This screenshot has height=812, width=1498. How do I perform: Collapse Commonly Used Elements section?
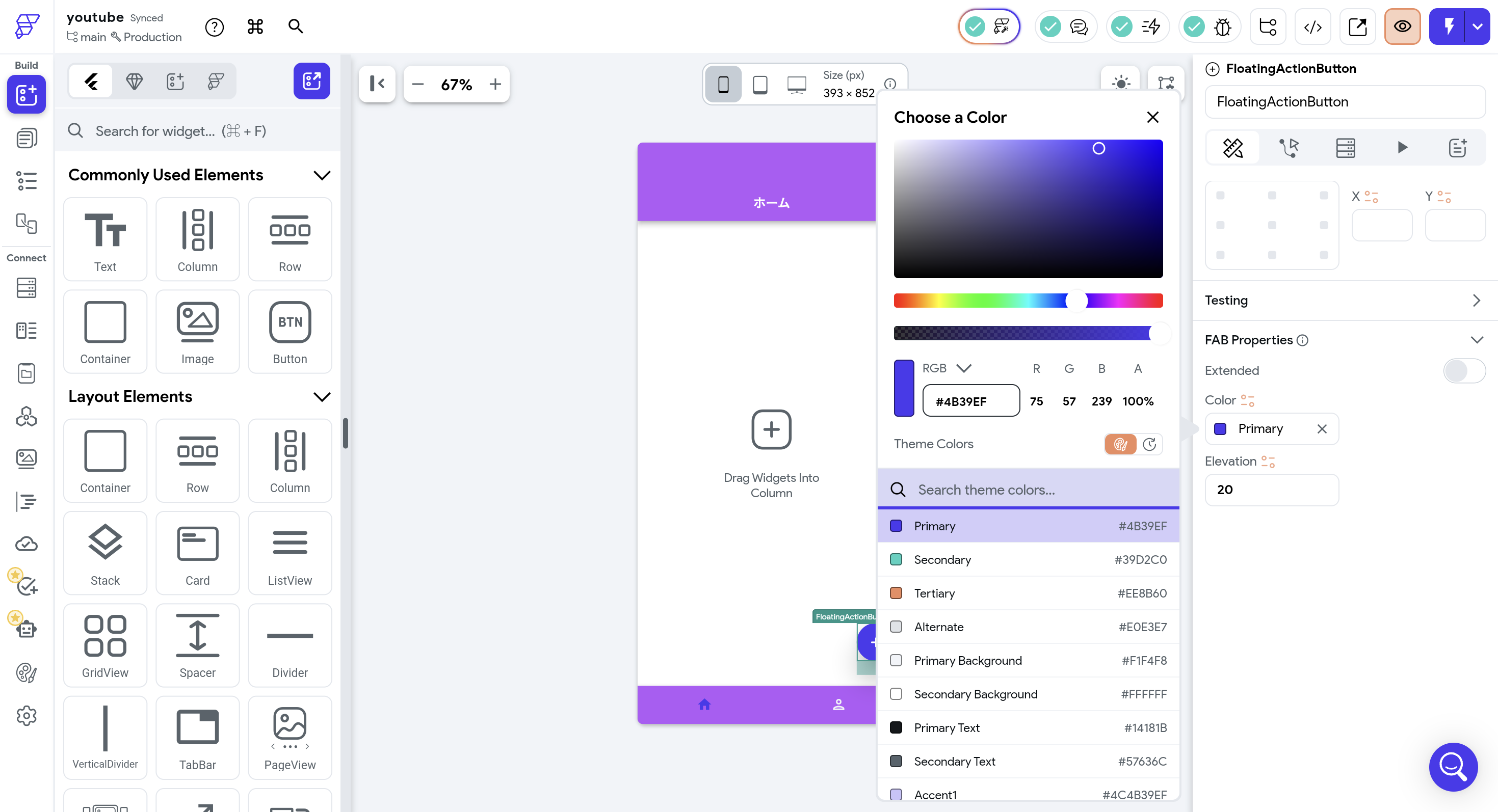pos(322,175)
